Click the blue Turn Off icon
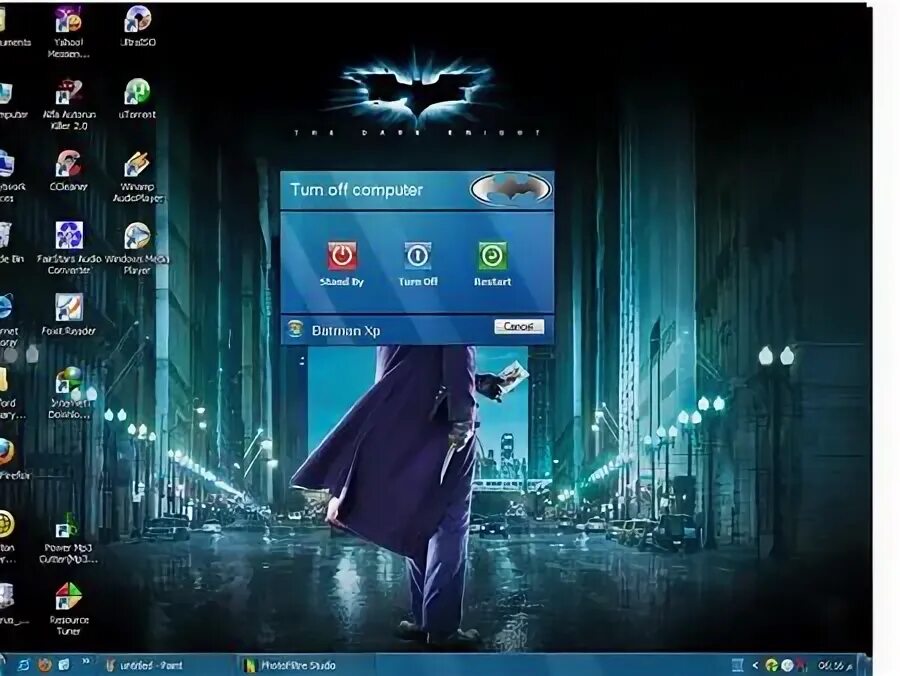Screen dimensions: 900x676 417,255
